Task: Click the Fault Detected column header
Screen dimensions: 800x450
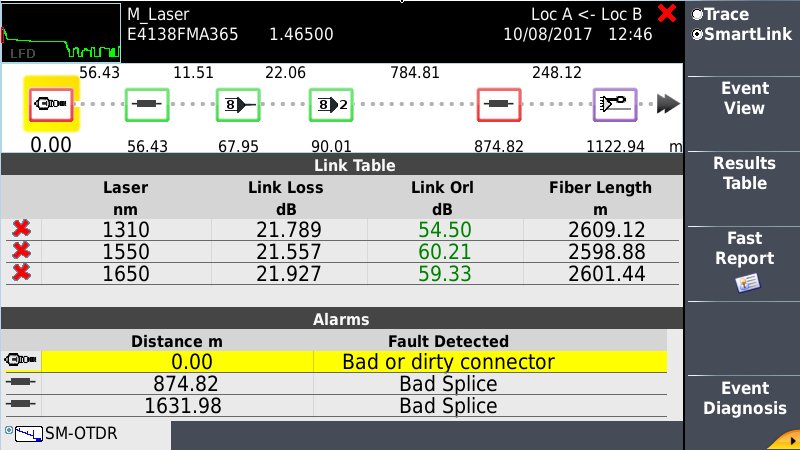Action: (x=448, y=341)
